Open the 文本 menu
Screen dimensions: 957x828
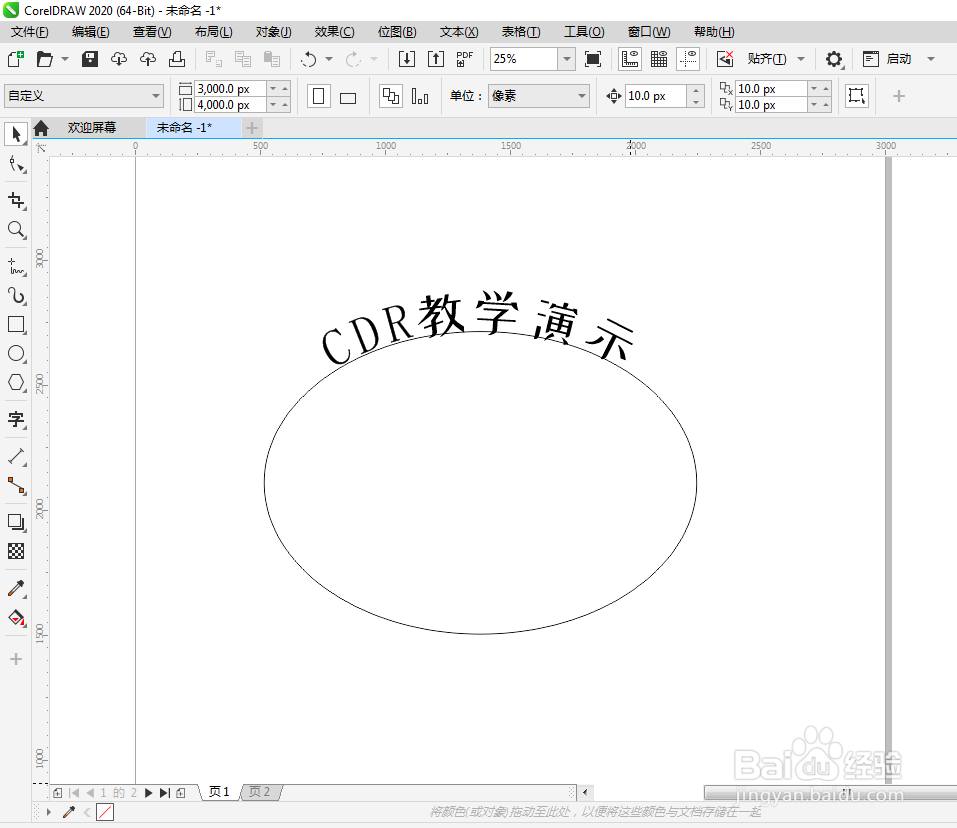click(459, 32)
